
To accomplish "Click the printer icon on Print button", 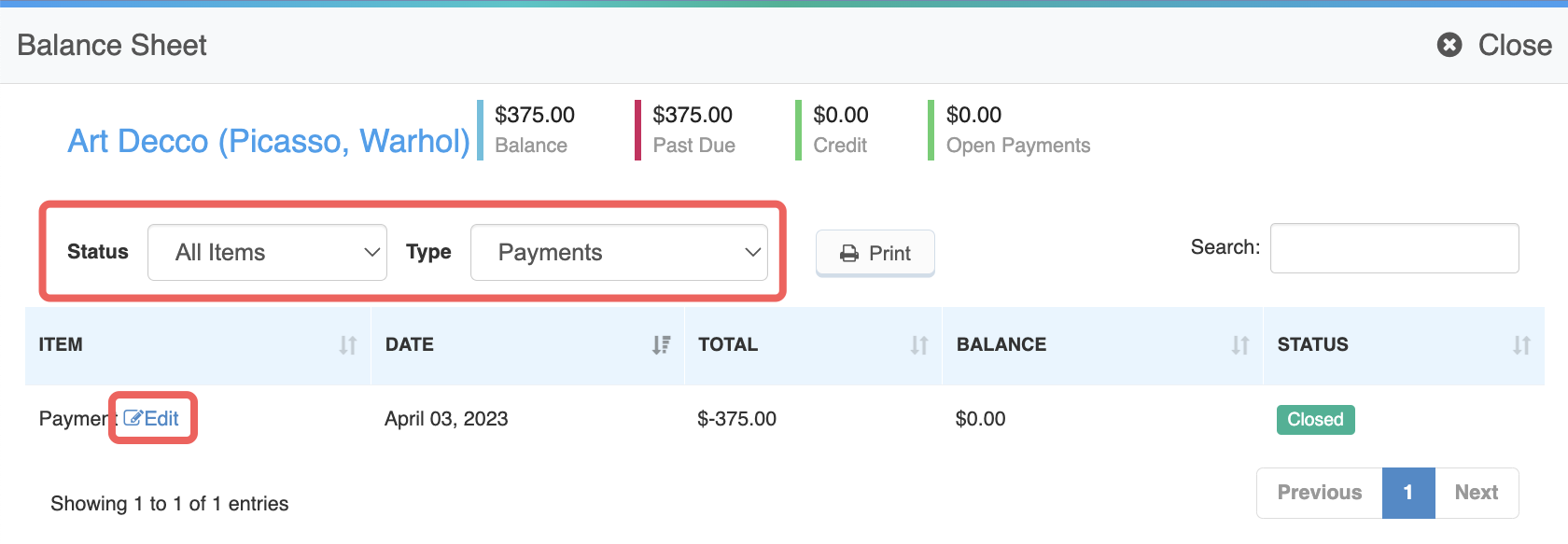I will click(849, 254).
